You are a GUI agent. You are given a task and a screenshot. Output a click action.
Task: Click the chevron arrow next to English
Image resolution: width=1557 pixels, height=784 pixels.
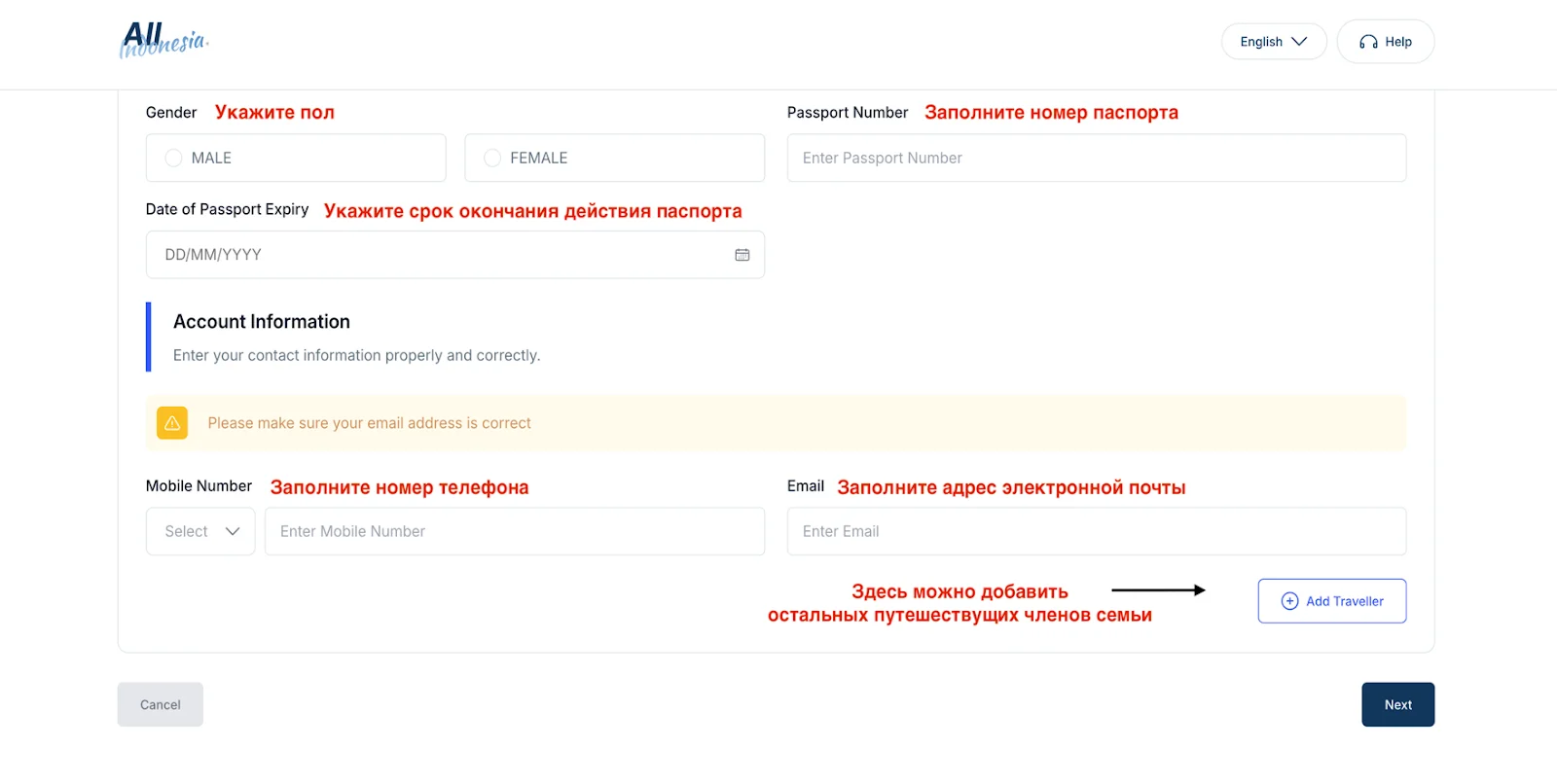click(1298, 41)
